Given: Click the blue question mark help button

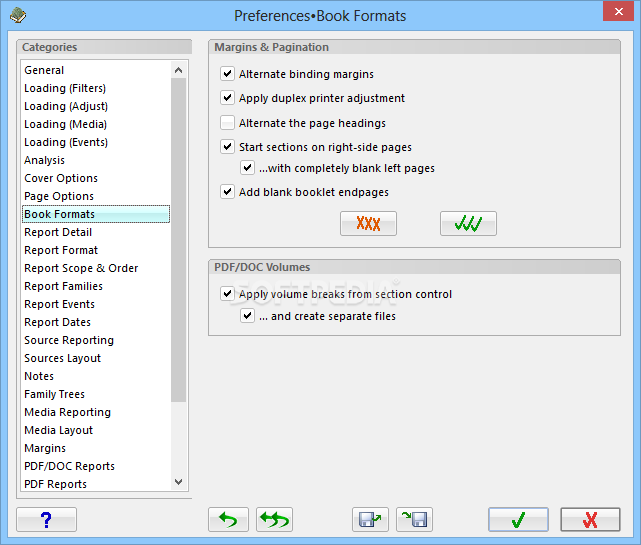Looking at the screenshot, I should [x=46, y=520].
